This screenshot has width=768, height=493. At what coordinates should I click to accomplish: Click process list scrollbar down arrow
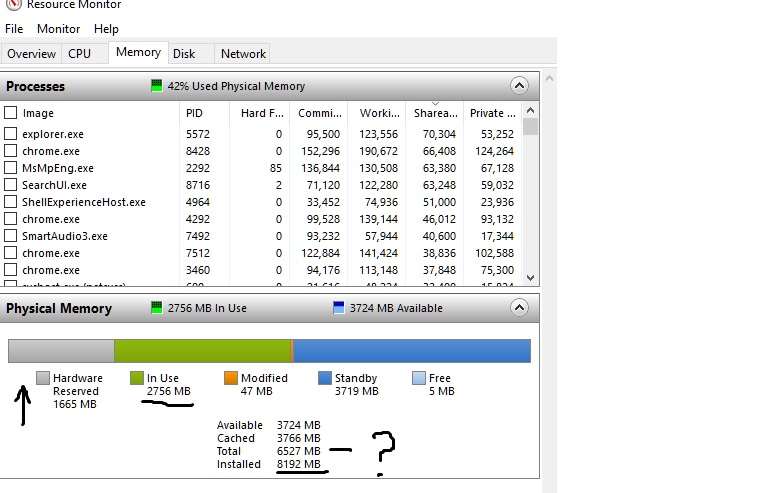[x=530, y=278]
